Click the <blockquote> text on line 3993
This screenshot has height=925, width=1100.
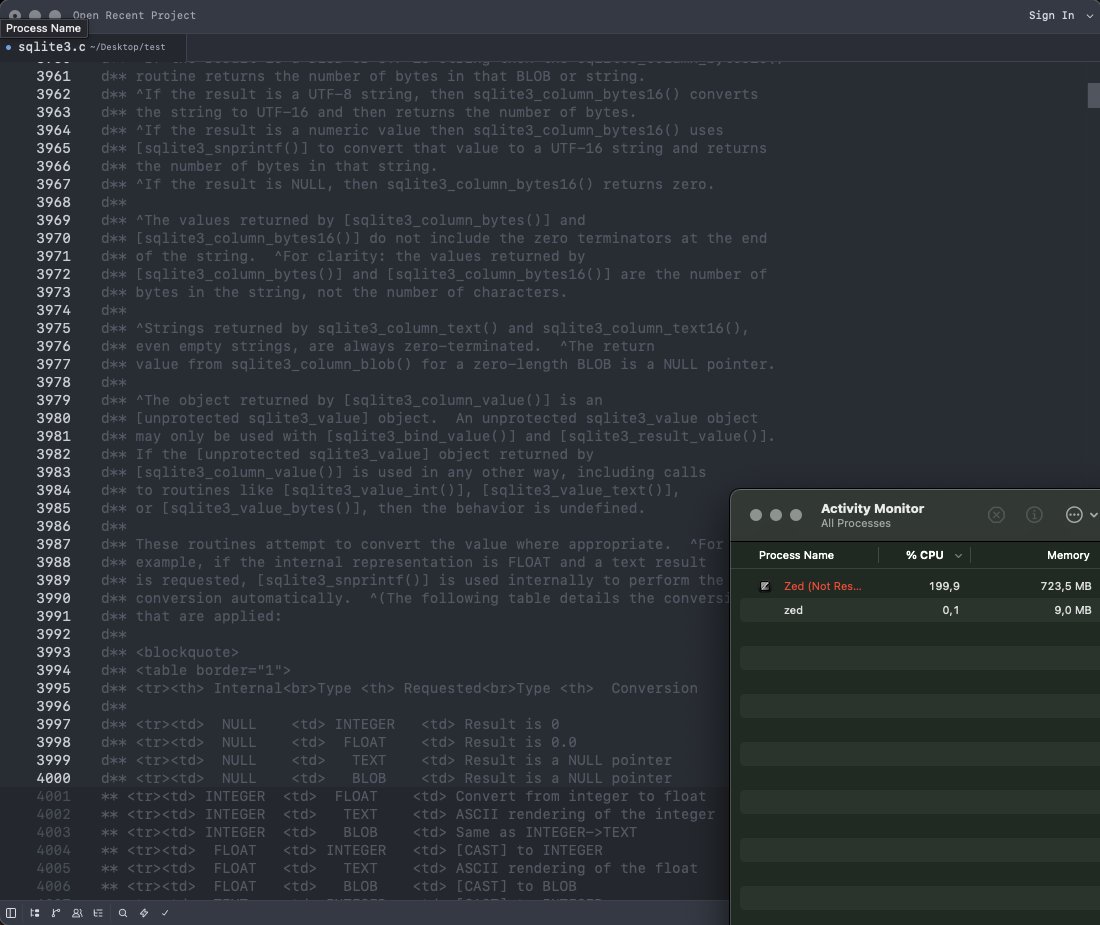(187, 652)
